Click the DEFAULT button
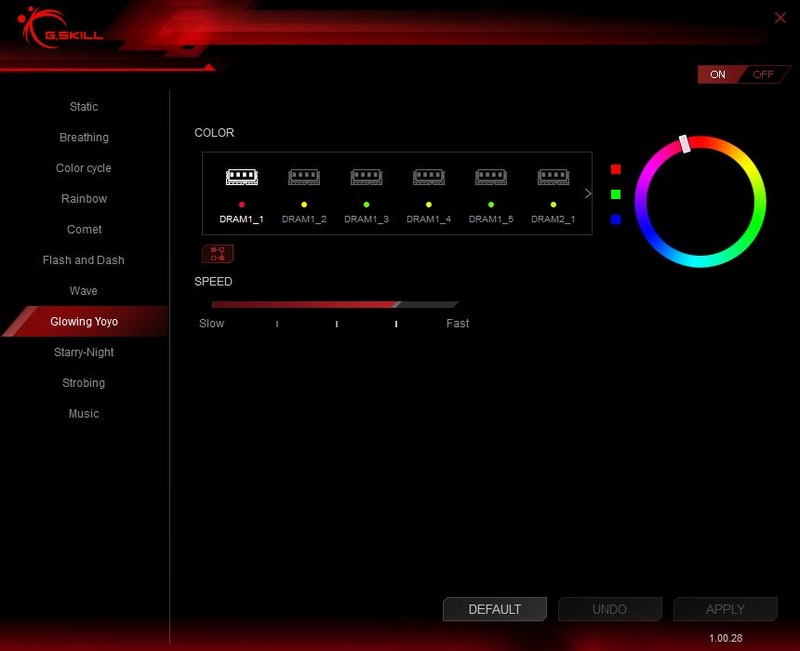Viewport: 800px width, 651px height. 494,609
